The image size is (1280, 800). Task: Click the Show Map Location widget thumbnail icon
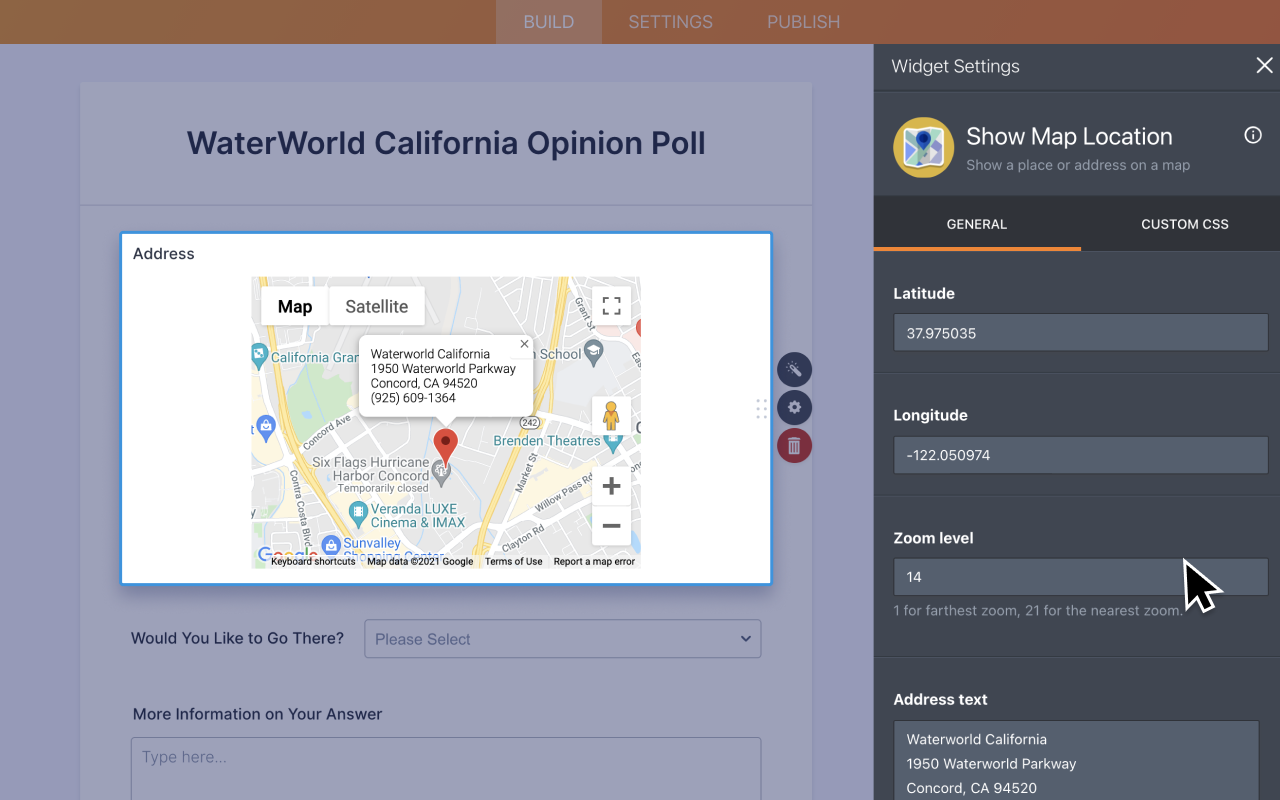(x=921, y=146)
